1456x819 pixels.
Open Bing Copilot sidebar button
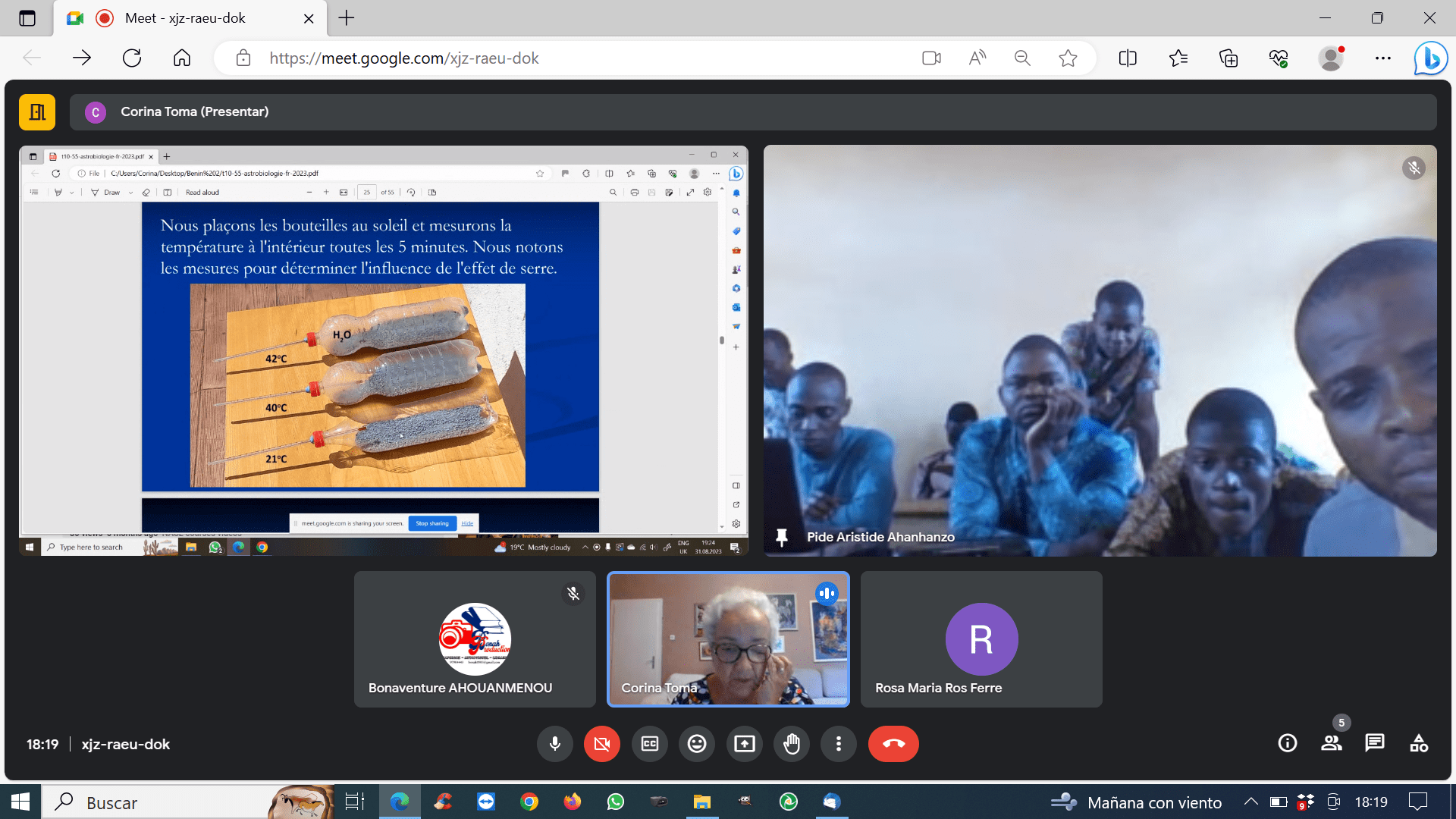click(1431, 58)
